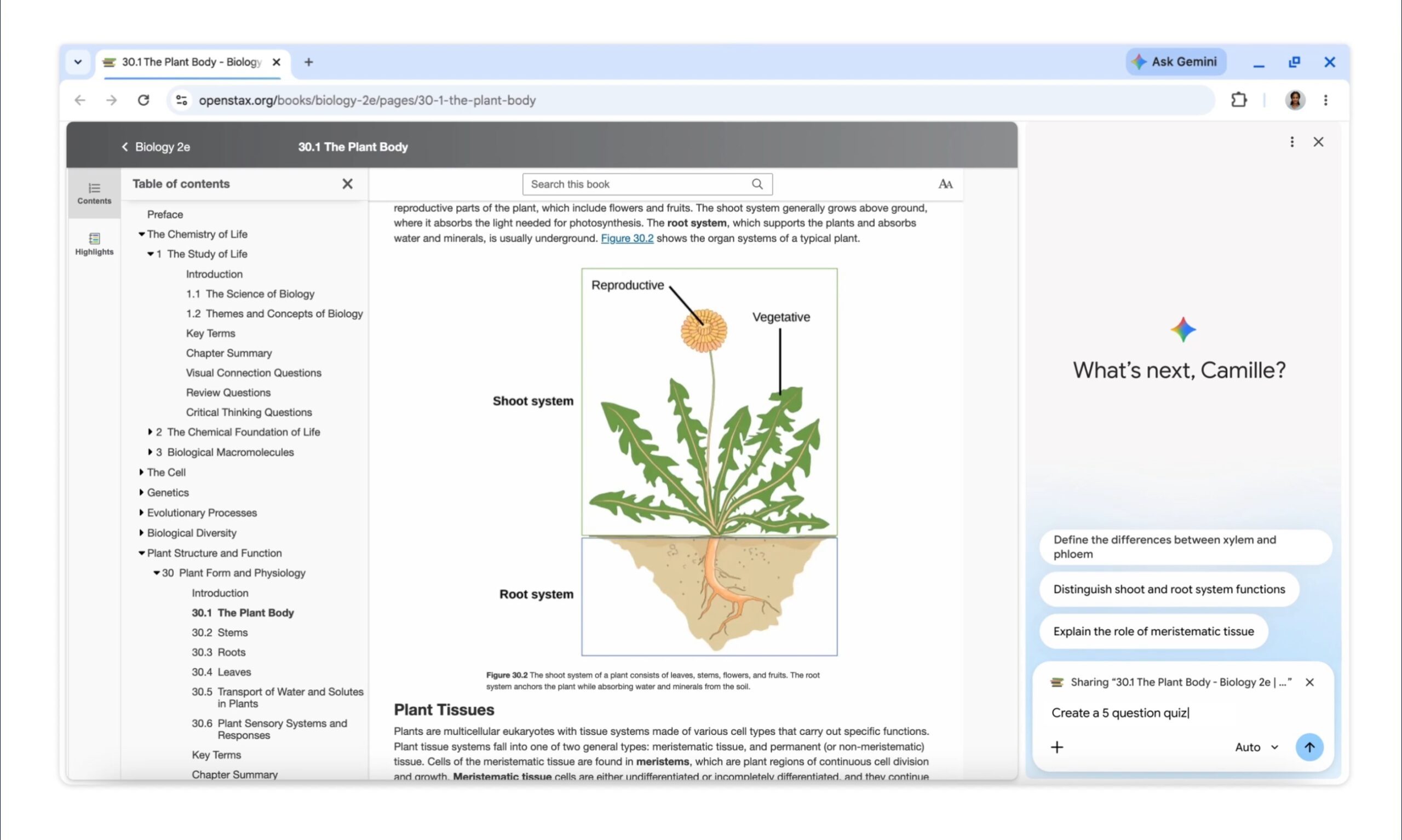The height and width of the screenshot is (840, 1402).
Task: Close the 30.1 The Plant Body tab
Action: pos(276,62)
